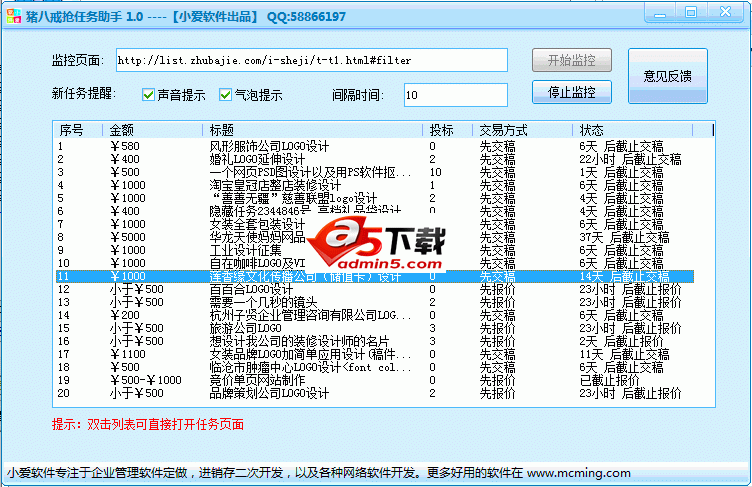Select row 自在咖啡LOGO及VI
Viewport: 752px width, 487px height.
coord(374,263)
